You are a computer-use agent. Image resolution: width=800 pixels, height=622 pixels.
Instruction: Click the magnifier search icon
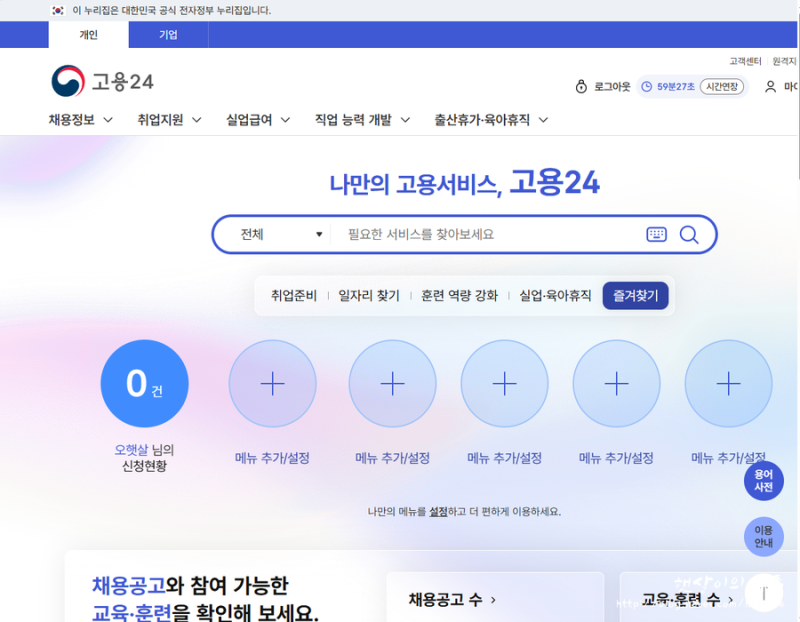pyautogui.click(x=689, y=235)
